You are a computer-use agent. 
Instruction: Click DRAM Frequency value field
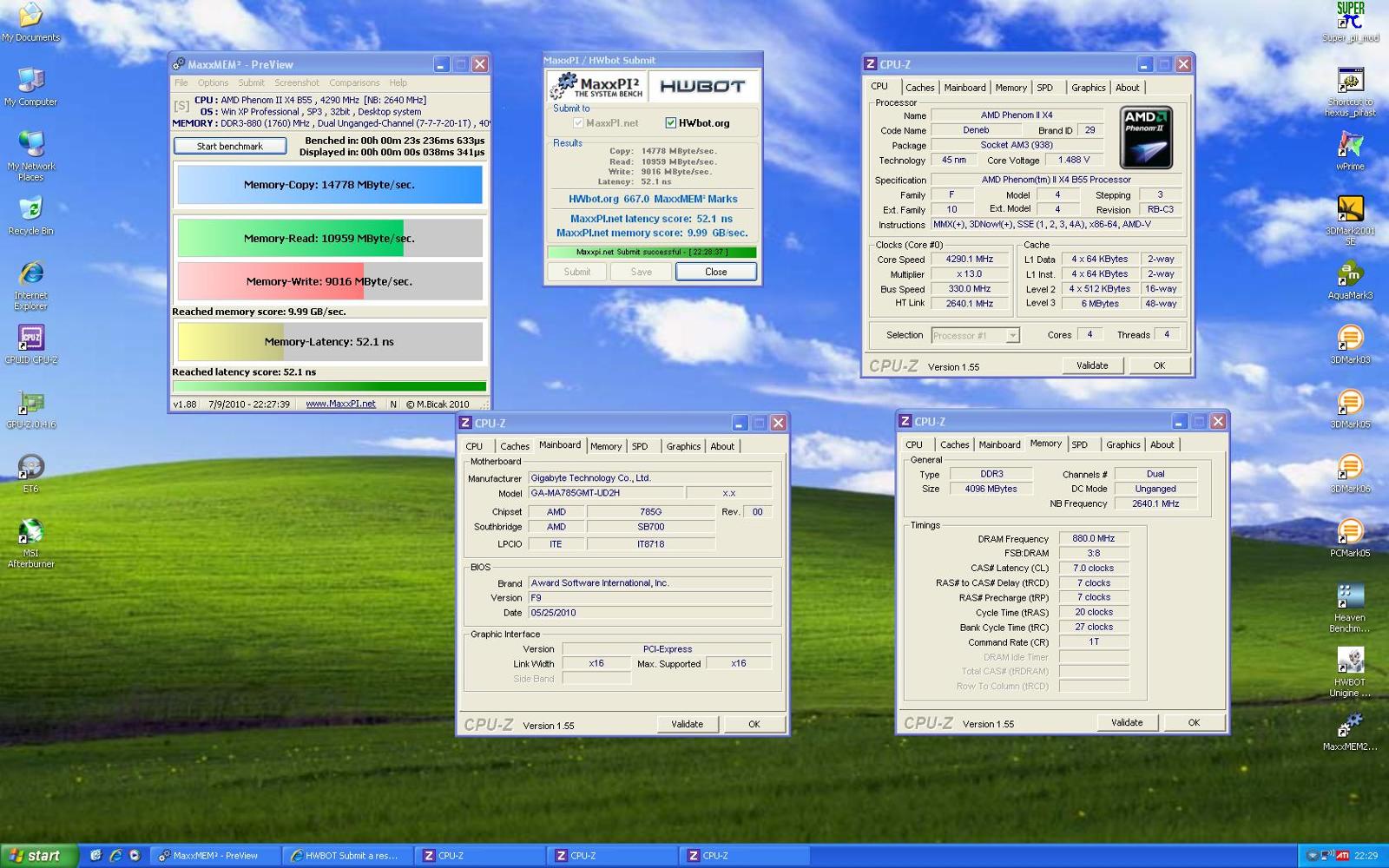click(1093, 538)
